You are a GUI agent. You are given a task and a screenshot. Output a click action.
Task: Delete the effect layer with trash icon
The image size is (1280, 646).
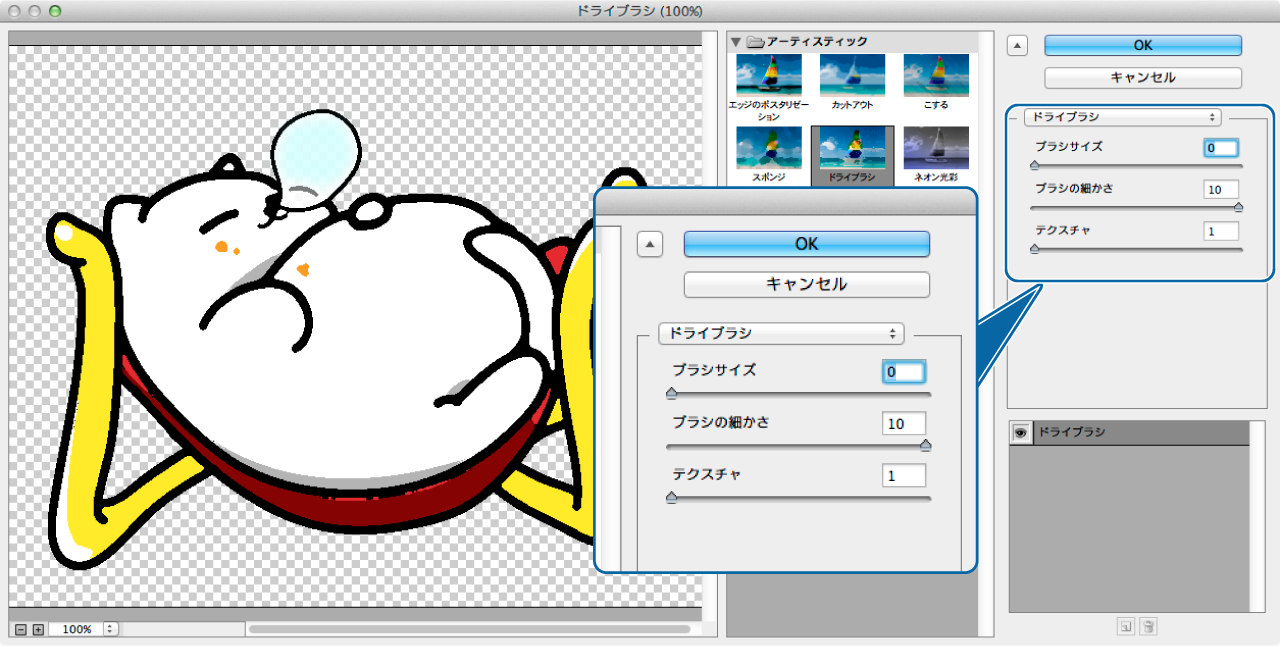[1149, 627]
